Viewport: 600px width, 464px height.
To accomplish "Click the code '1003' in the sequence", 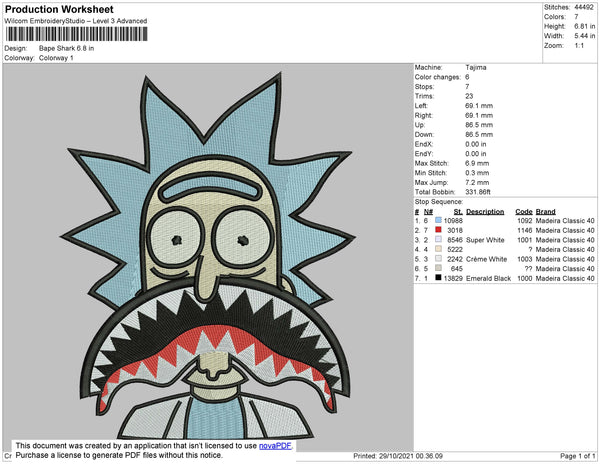I will pyautogui.click(x=525, y=259).
